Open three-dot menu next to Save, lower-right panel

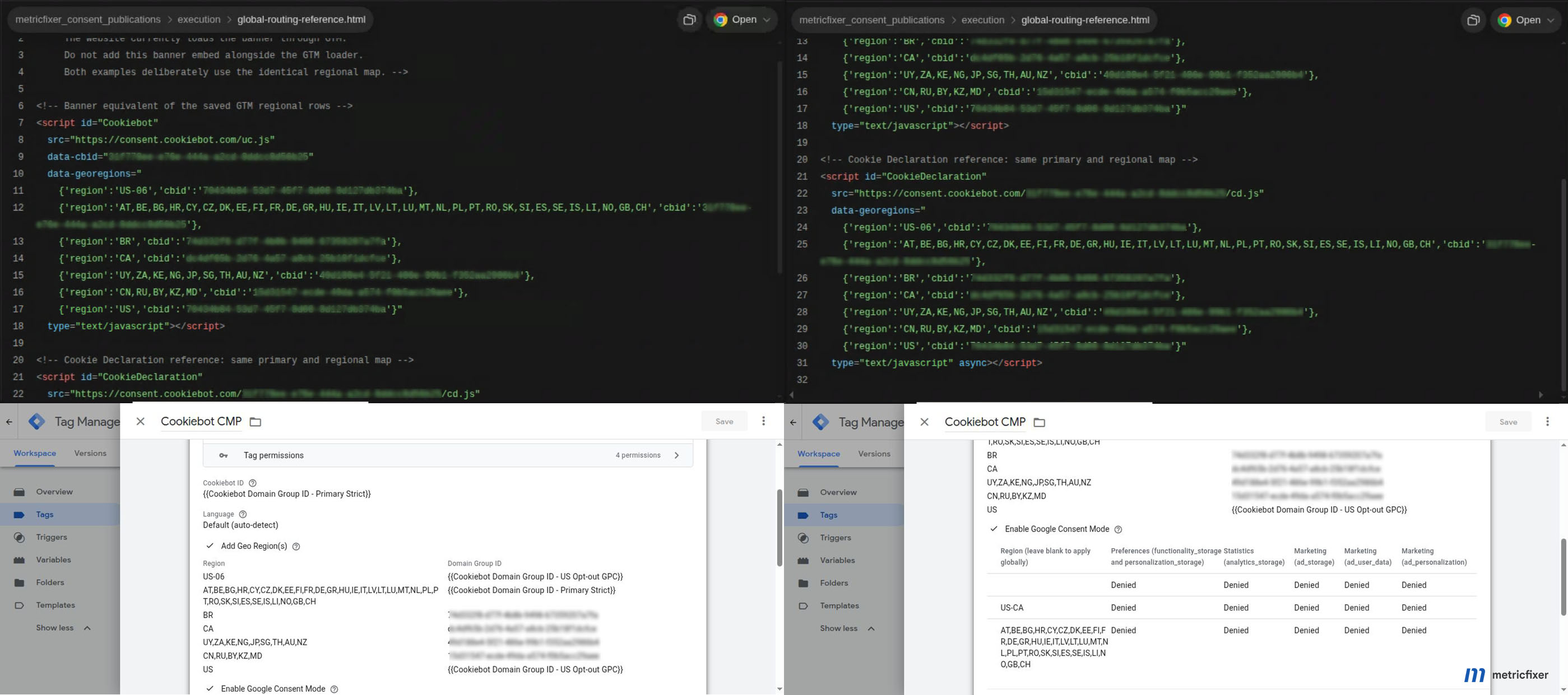click(x=1547, y=421)
